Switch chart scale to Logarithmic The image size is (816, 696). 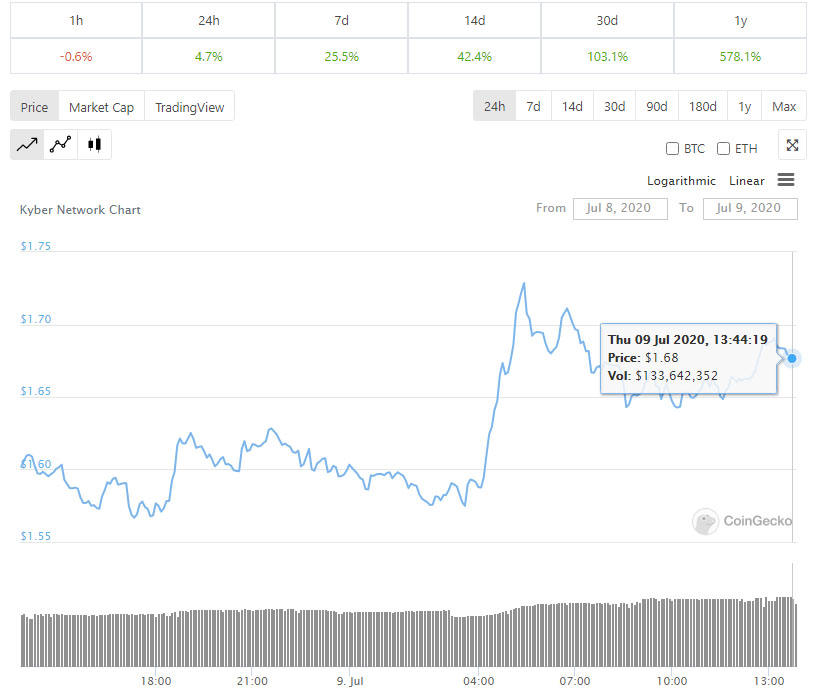coord(681,181)
